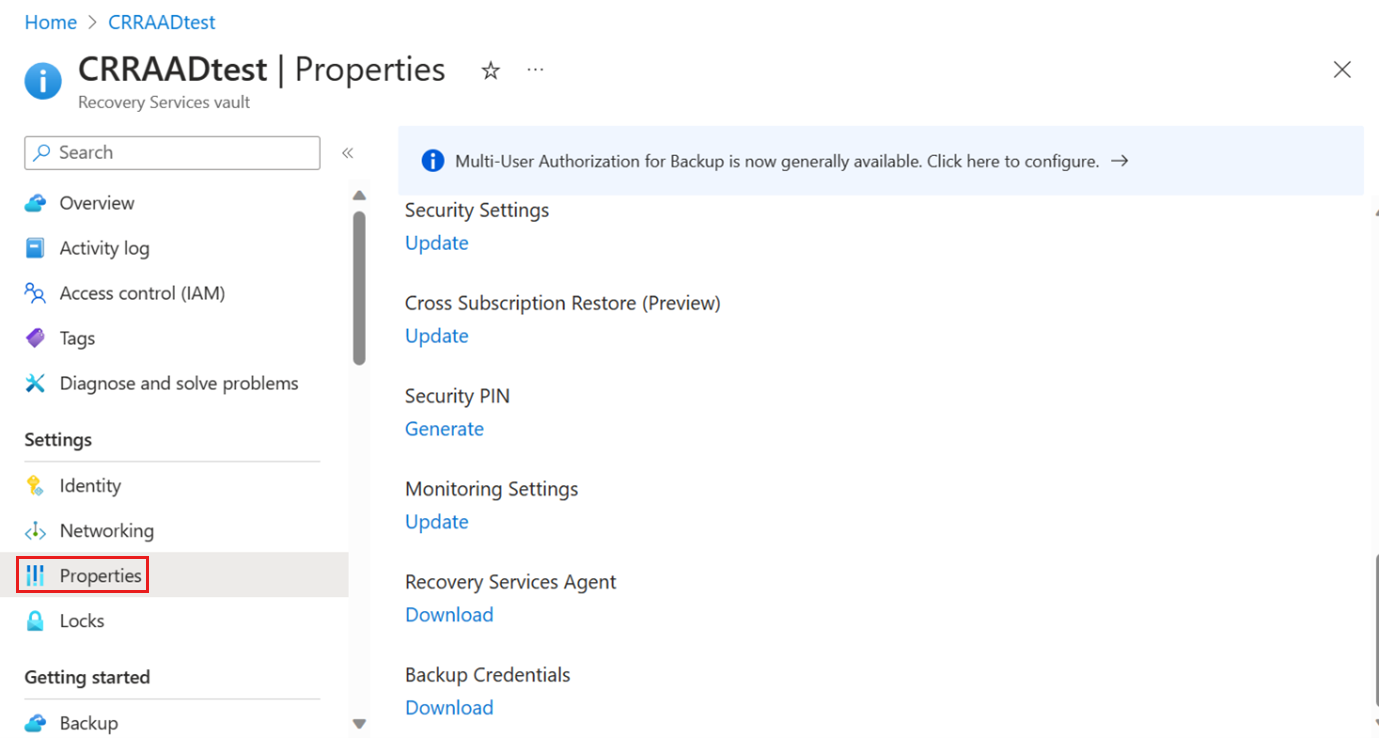The image size is (1379, 738).
Task: Collapse the sidebar with double chevron
Action: [347, 153]
